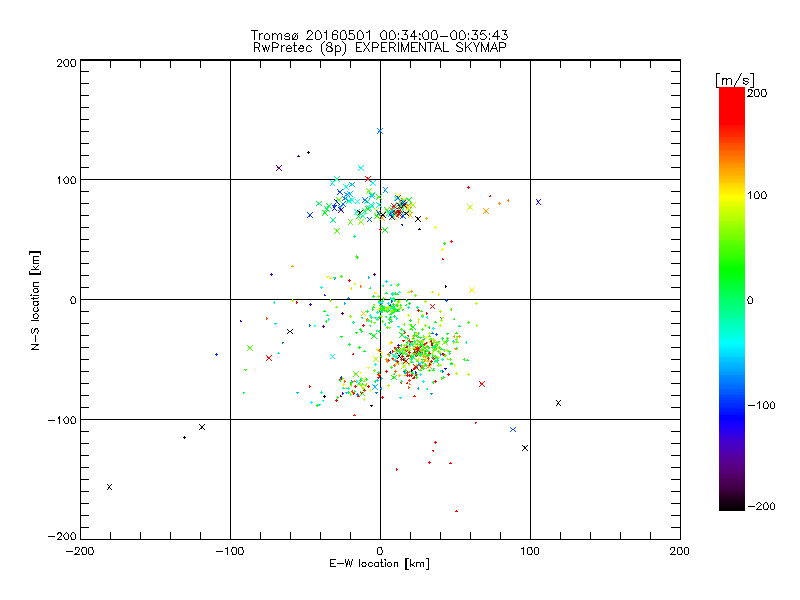Click the '[m/s]' colorbar unit label

(x=735, y=80)
